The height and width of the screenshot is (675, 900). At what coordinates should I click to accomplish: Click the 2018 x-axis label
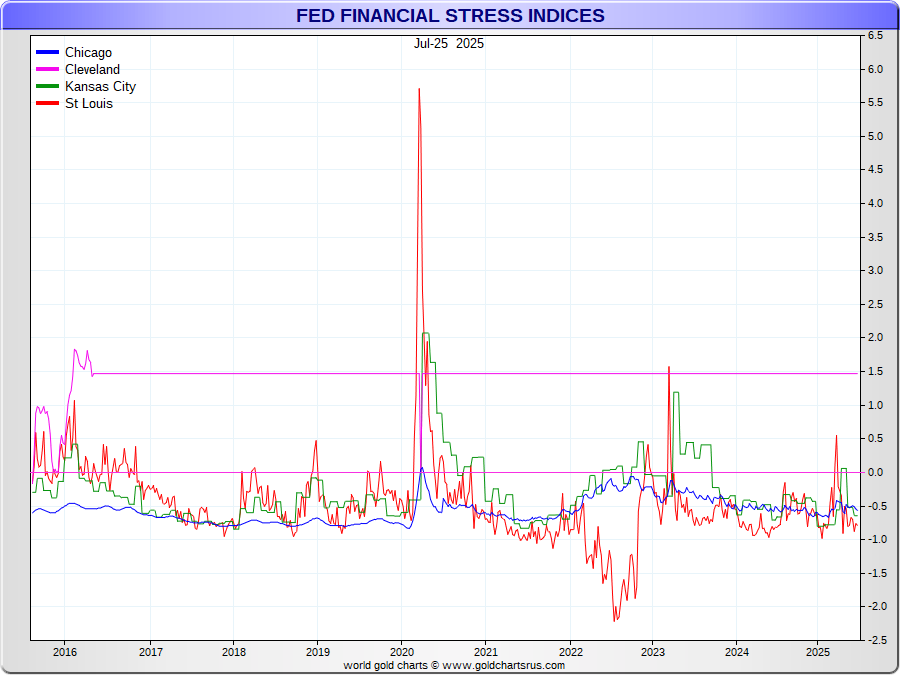click(x=234, y=652)
